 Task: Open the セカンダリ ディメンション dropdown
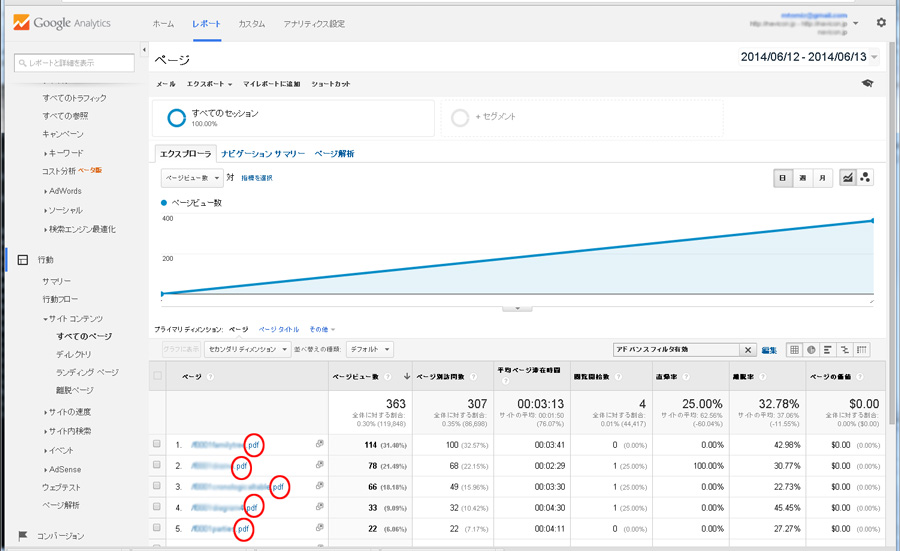click(247, 349)
